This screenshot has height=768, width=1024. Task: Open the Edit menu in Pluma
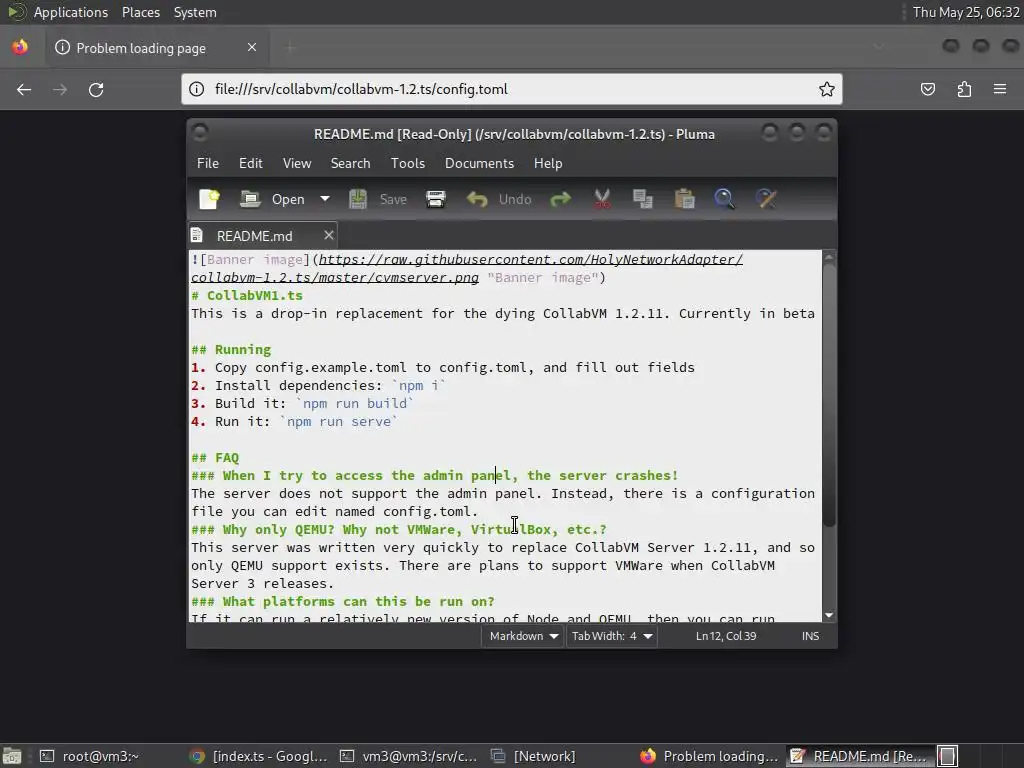(251, 163)
